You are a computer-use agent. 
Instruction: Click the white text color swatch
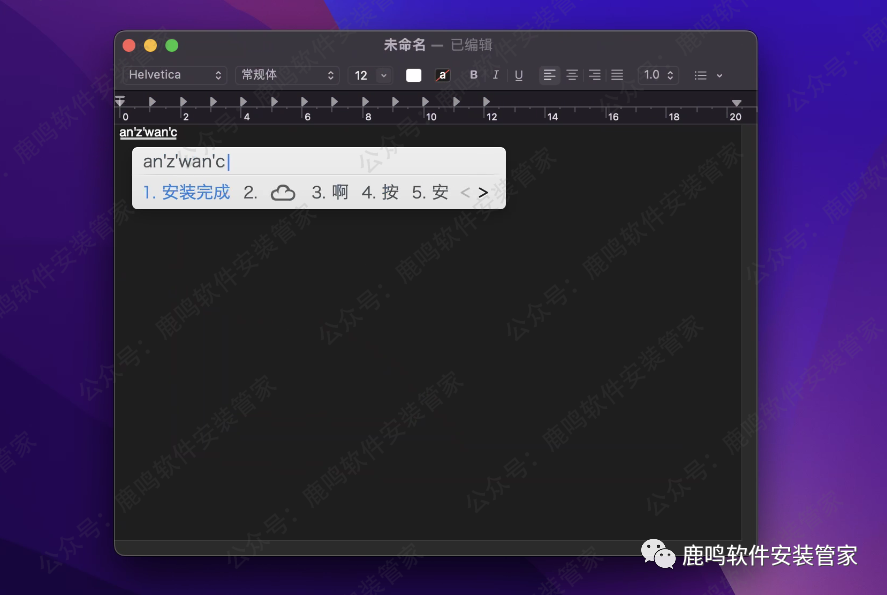[414, 74]
